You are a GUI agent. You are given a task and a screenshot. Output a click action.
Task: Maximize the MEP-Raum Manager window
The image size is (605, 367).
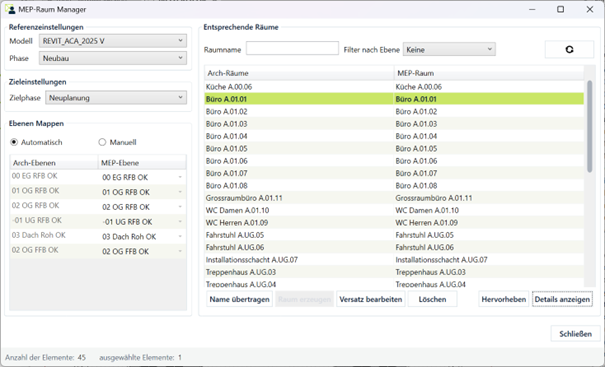coord(560,9)
